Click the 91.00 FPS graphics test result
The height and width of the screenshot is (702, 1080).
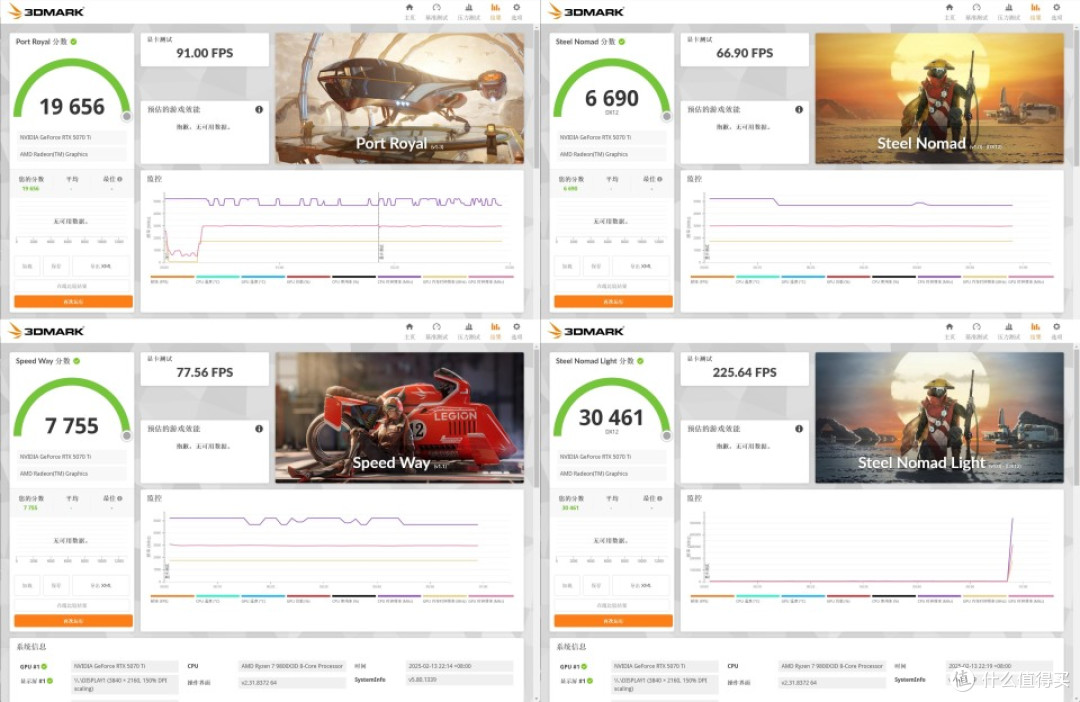[x=205, y=53]
